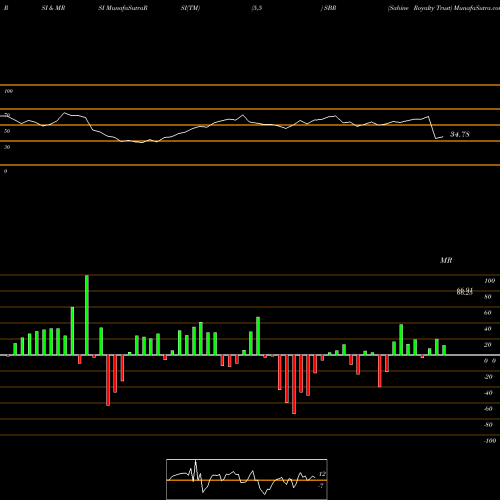500x500 pixels.
Task: Click the deepest red MR histogram bar
Action: (294, 384)
